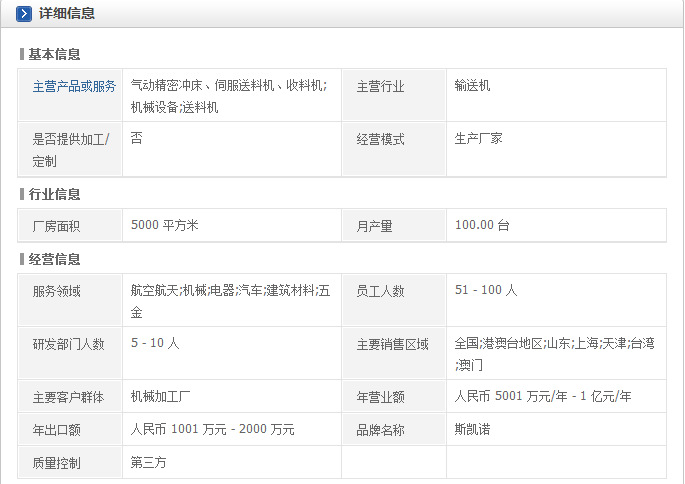Click the 厂房面积 label cell

coord(70,225)
